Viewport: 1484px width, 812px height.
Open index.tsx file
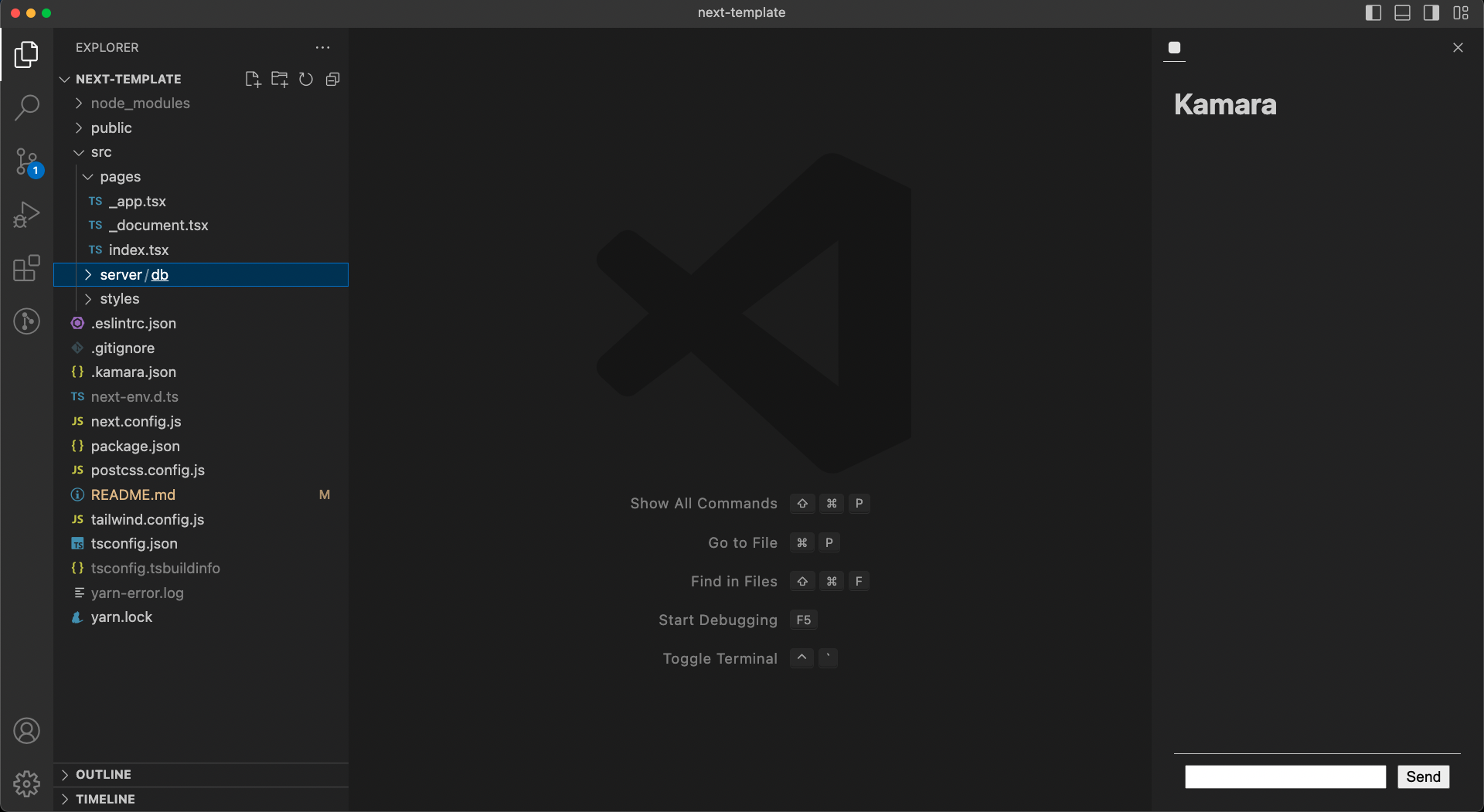point(200,250)
